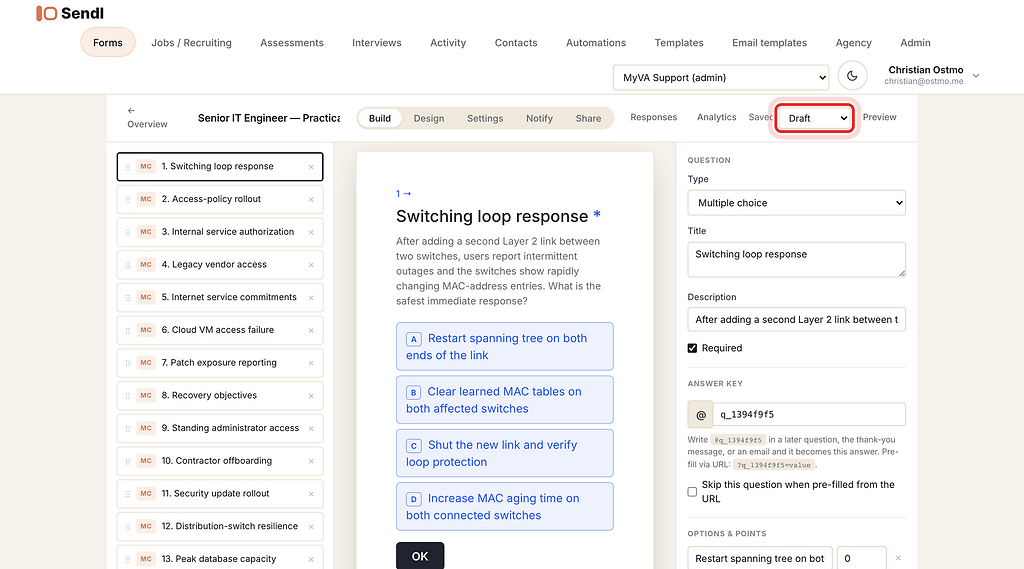Open Templates section
1024x569 pixels.
coord(679,42)
